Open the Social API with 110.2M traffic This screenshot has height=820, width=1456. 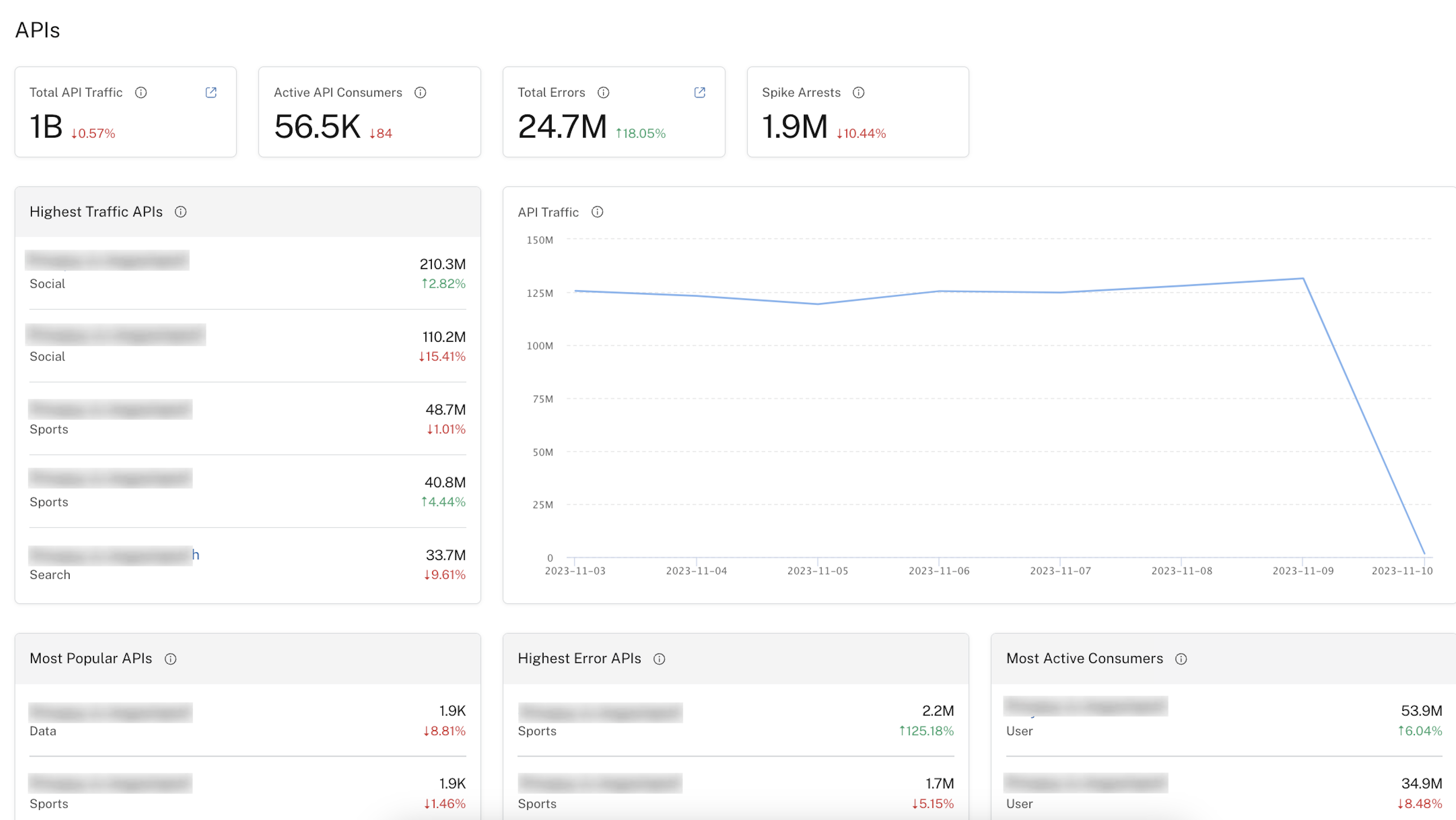click(116, 335)
